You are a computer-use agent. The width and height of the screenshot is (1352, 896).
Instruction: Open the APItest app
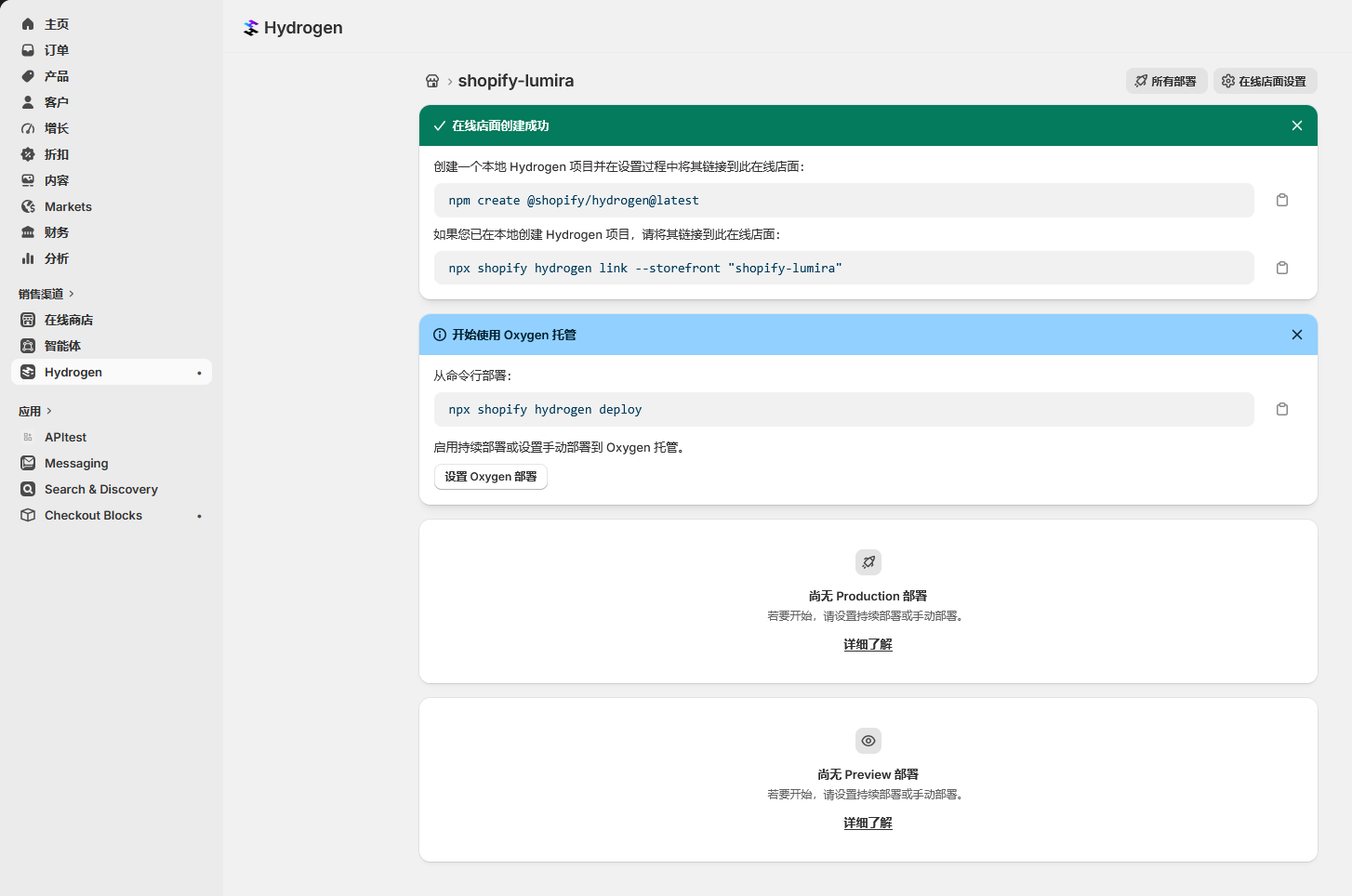click(112, 437)
